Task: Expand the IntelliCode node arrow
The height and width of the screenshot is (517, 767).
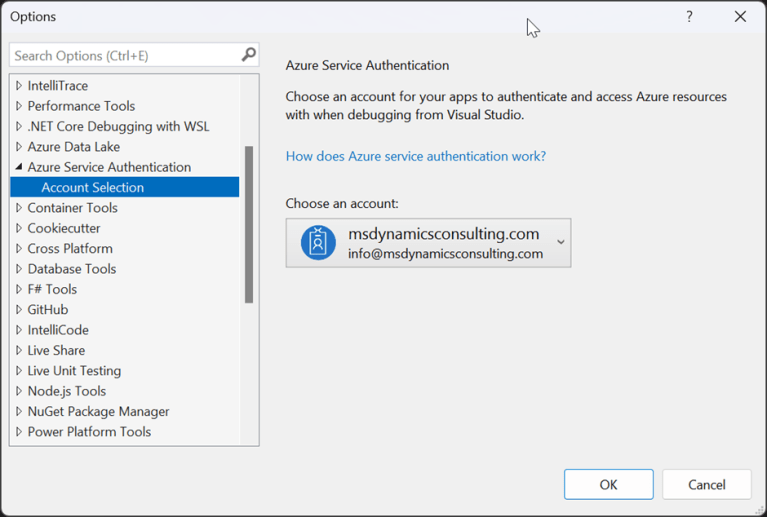Action: [x=19, y=330]
